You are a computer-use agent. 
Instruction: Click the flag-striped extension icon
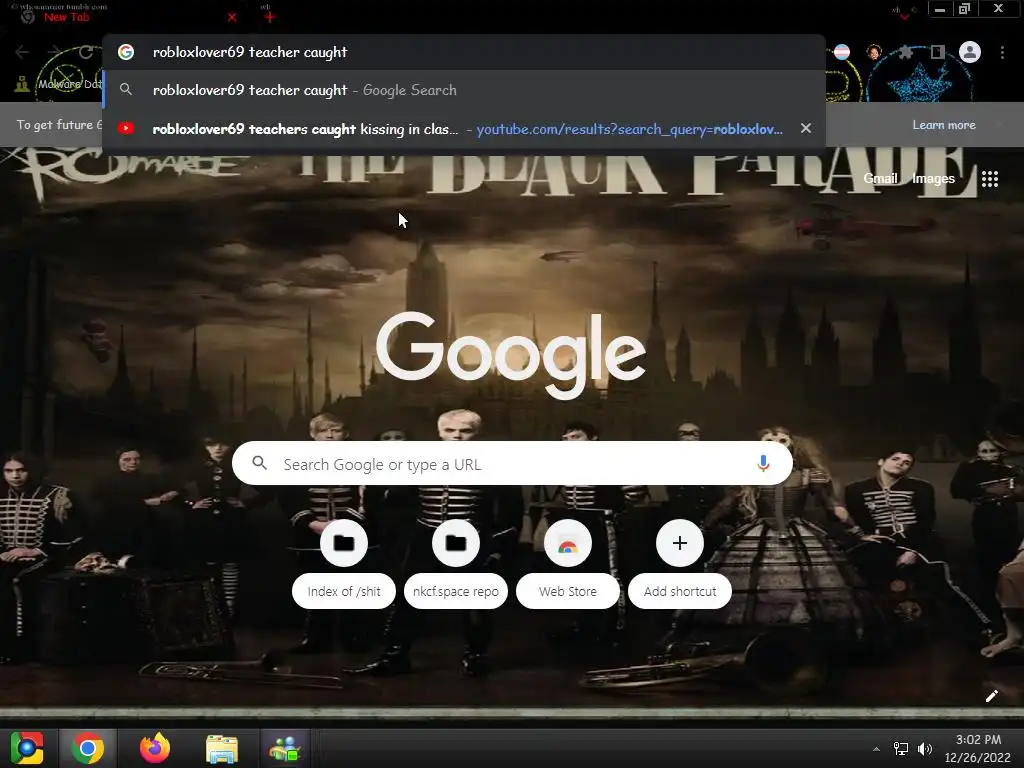point(842,52)
